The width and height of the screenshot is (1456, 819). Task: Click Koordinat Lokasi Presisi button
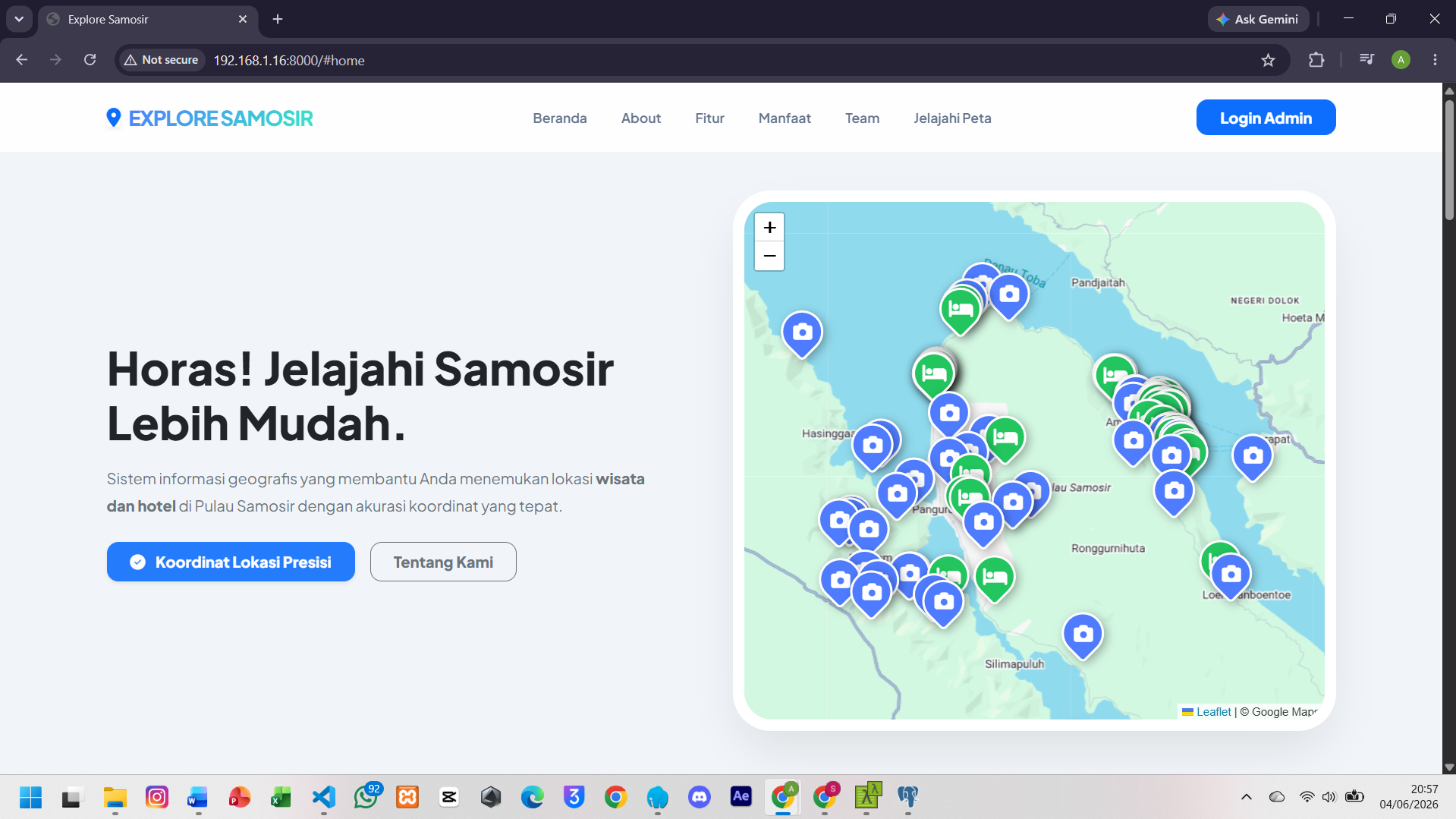point(231,562)
